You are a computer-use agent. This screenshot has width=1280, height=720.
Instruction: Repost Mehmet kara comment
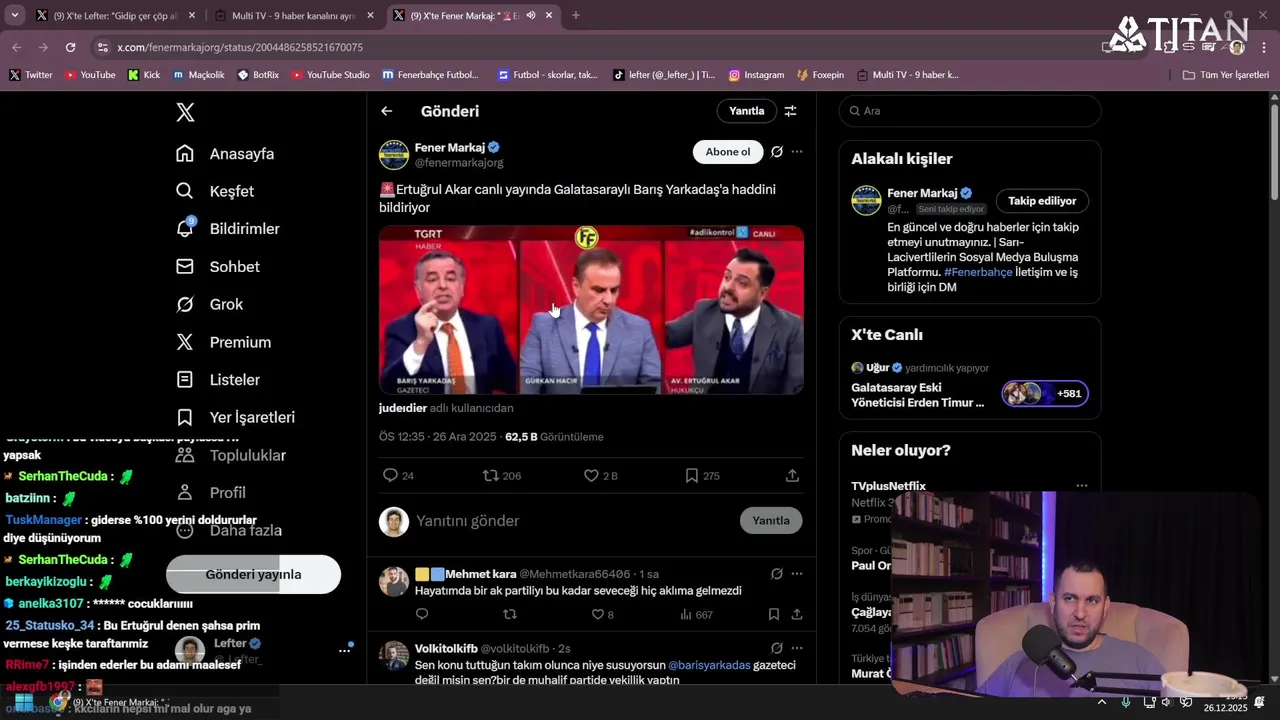510,615
